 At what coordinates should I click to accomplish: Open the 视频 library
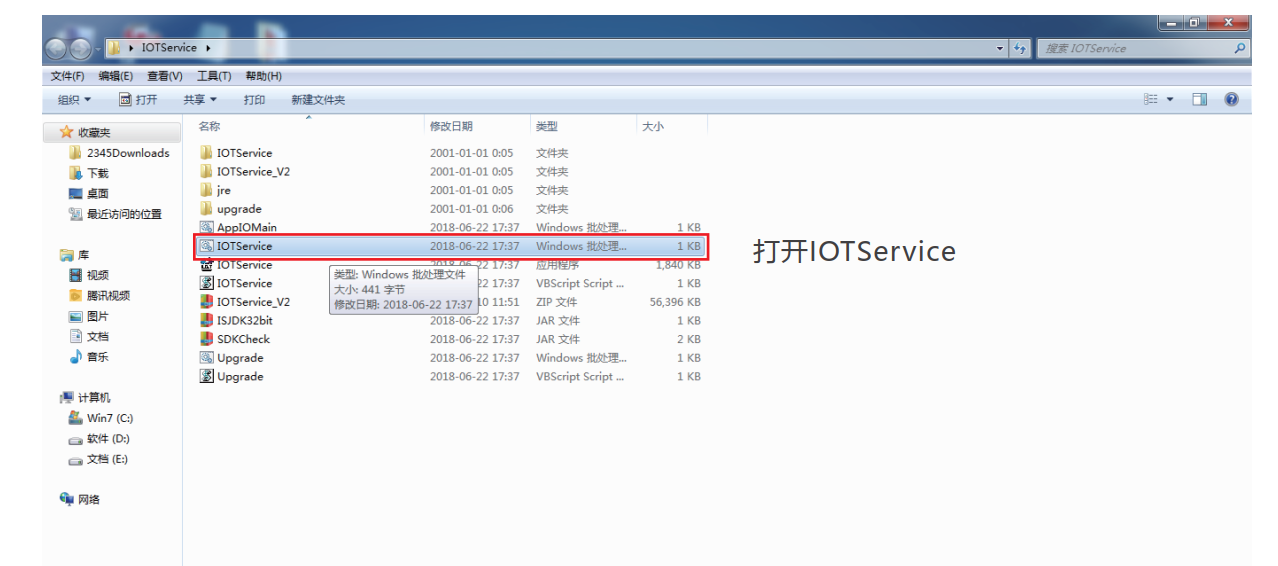pos(89,275)
